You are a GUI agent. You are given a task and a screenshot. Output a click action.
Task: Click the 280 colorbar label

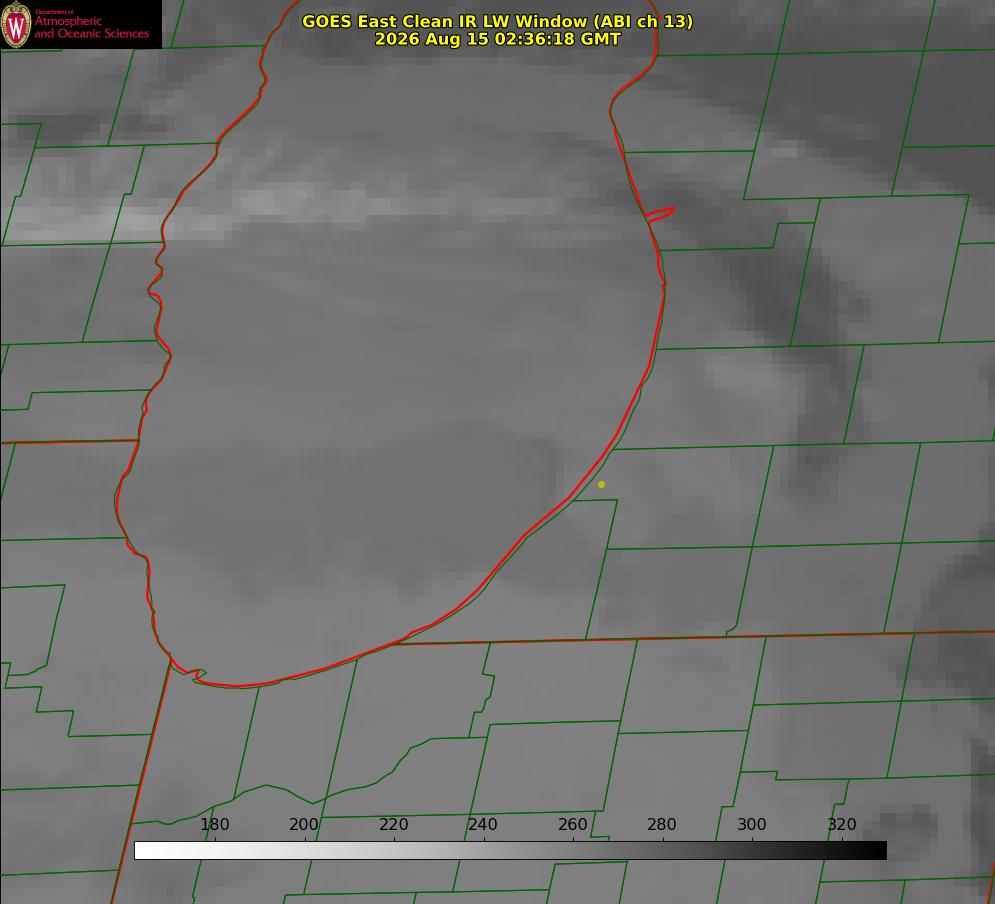point(662,824)
